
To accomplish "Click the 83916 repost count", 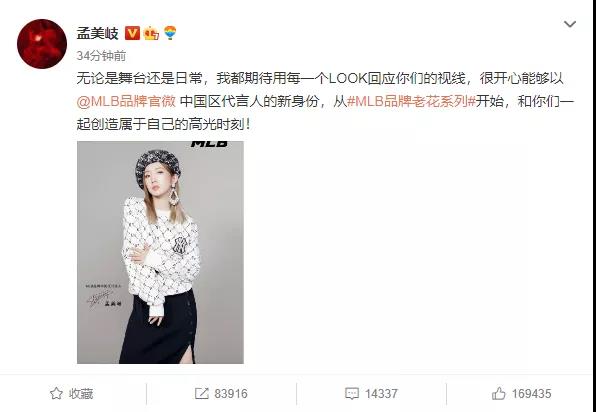I will tap(231, 394).
